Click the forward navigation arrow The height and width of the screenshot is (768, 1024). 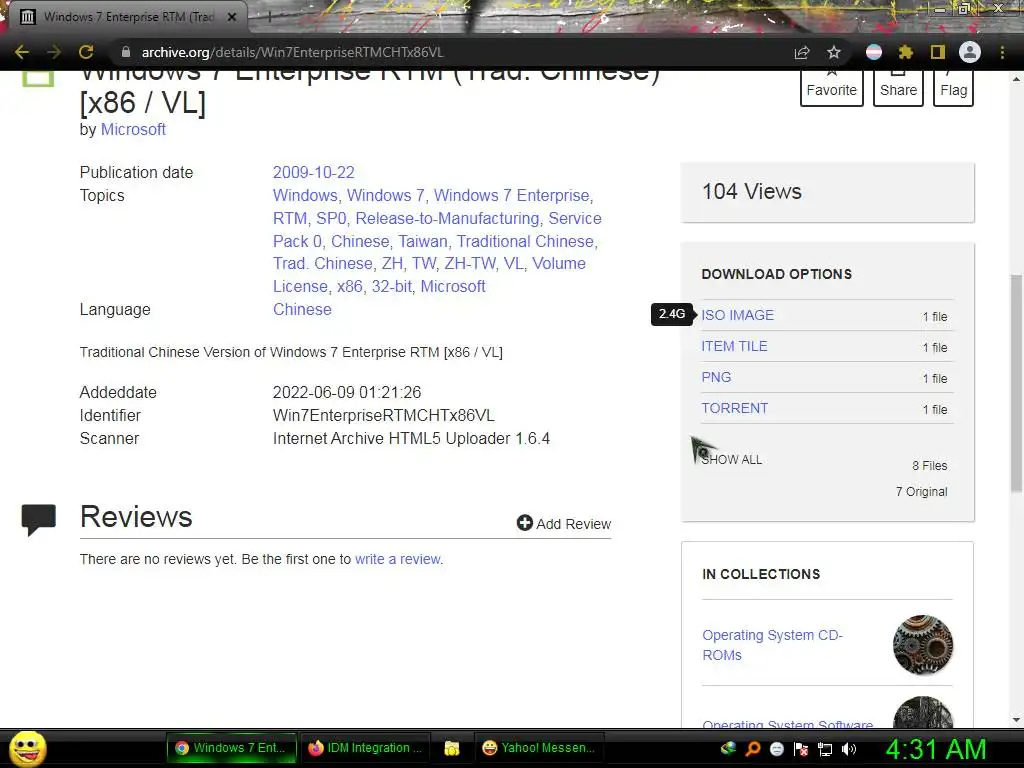(x=54, y=52)
